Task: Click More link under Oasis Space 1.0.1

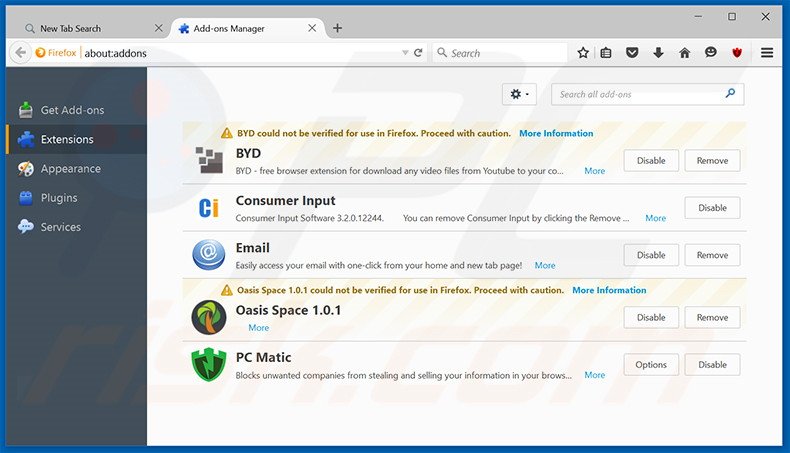Action: click(258, 328)
